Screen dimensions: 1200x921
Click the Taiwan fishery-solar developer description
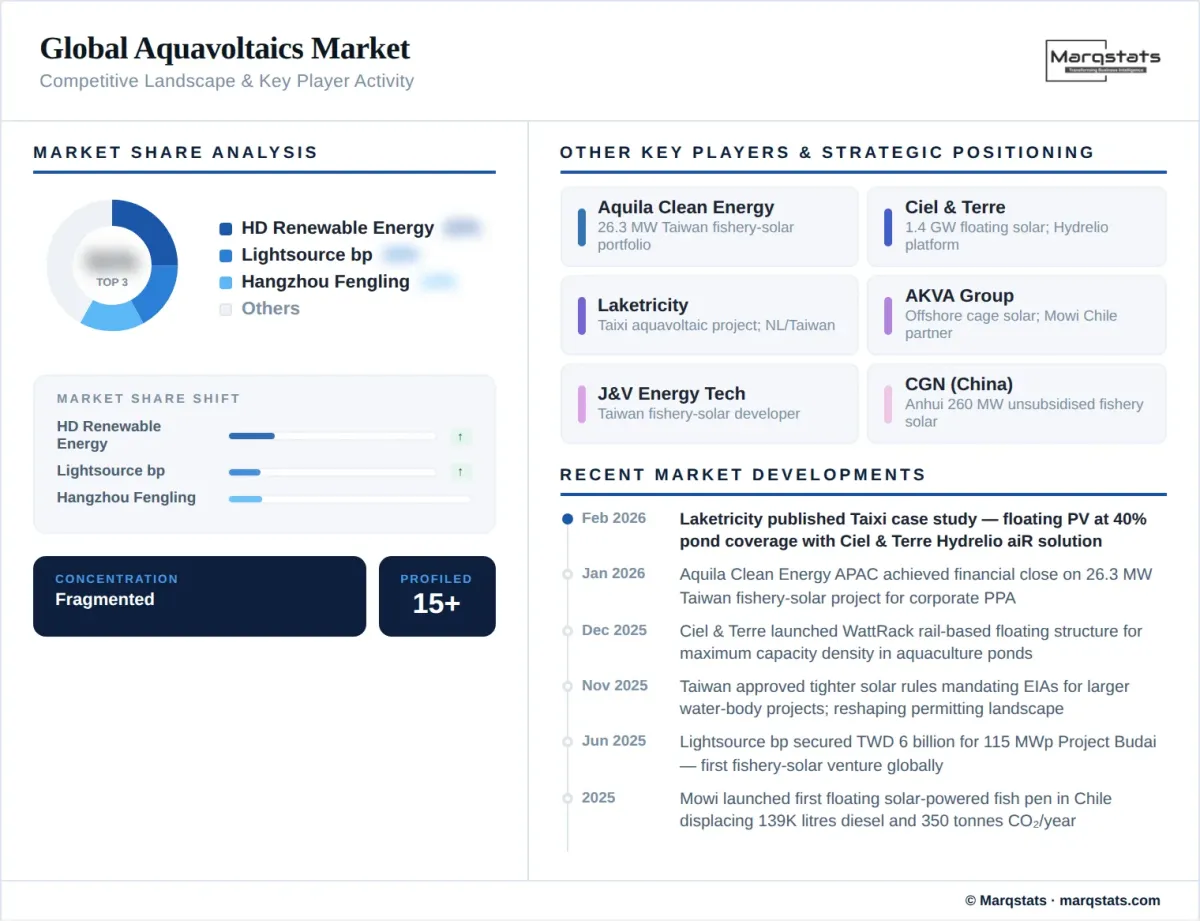click(x=699, y=414)
